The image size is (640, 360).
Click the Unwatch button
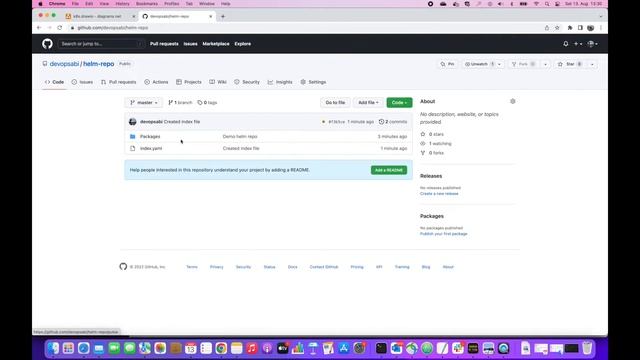(478, 64)
